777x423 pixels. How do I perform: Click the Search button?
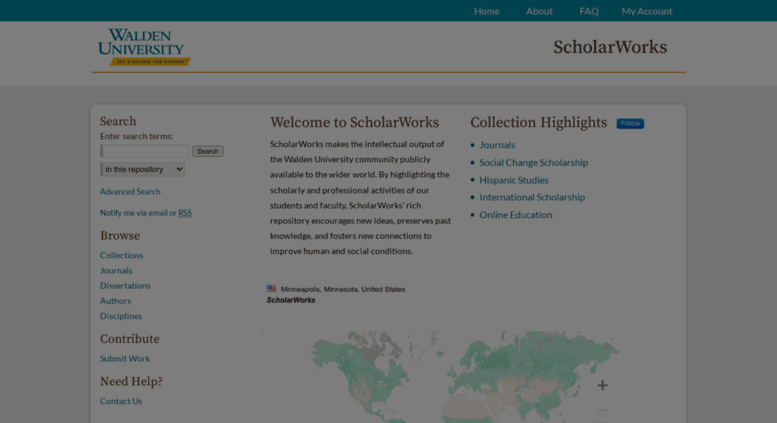[x=208, y=151]
